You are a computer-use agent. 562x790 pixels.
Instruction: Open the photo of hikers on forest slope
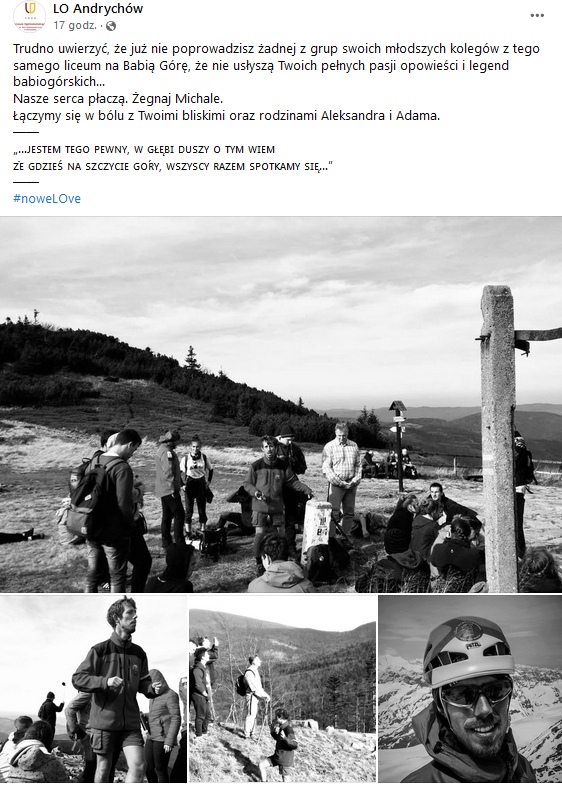(283, 689)
